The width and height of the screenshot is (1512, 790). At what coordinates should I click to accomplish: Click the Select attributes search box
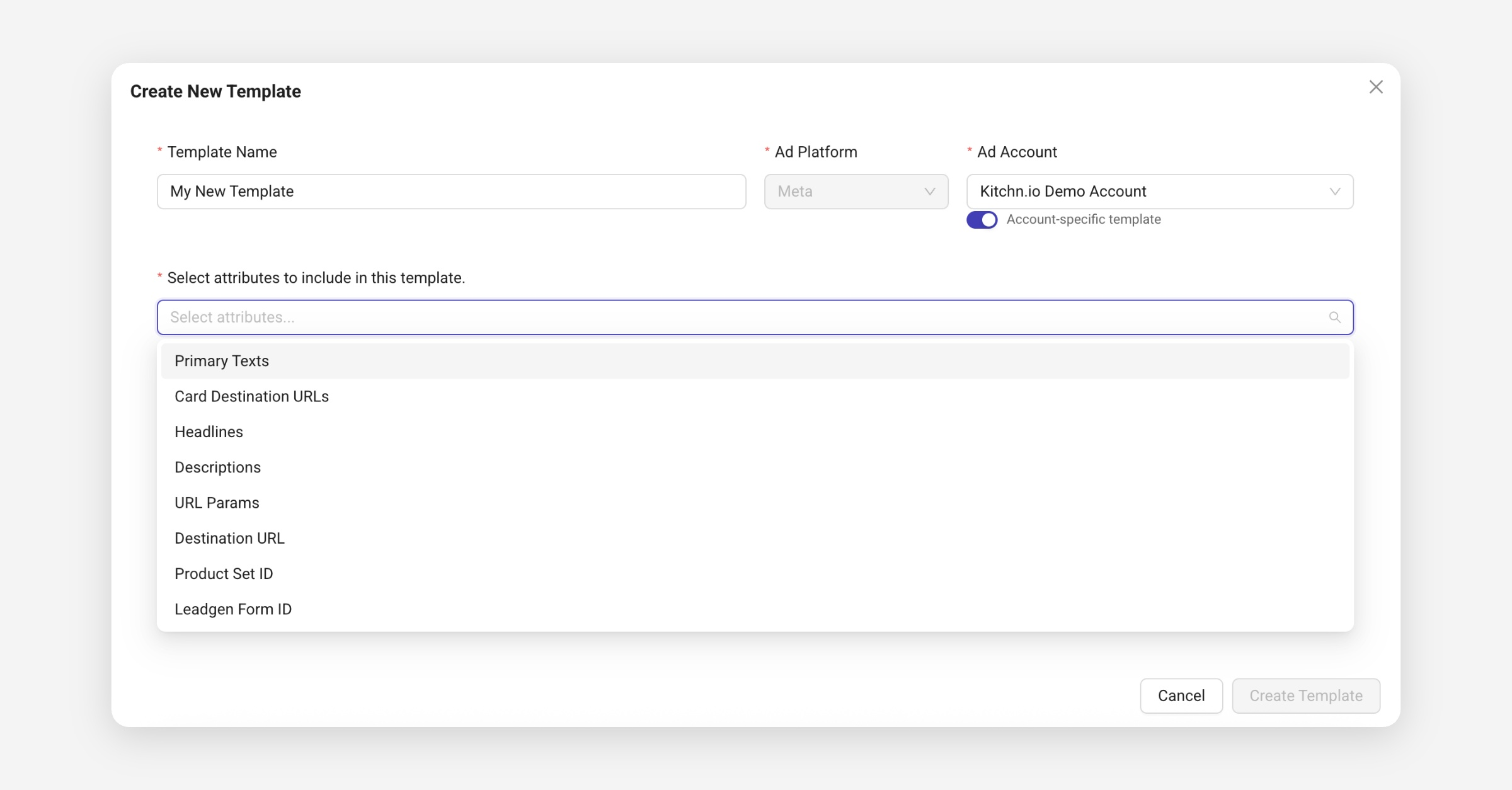(x=743, y=318)
